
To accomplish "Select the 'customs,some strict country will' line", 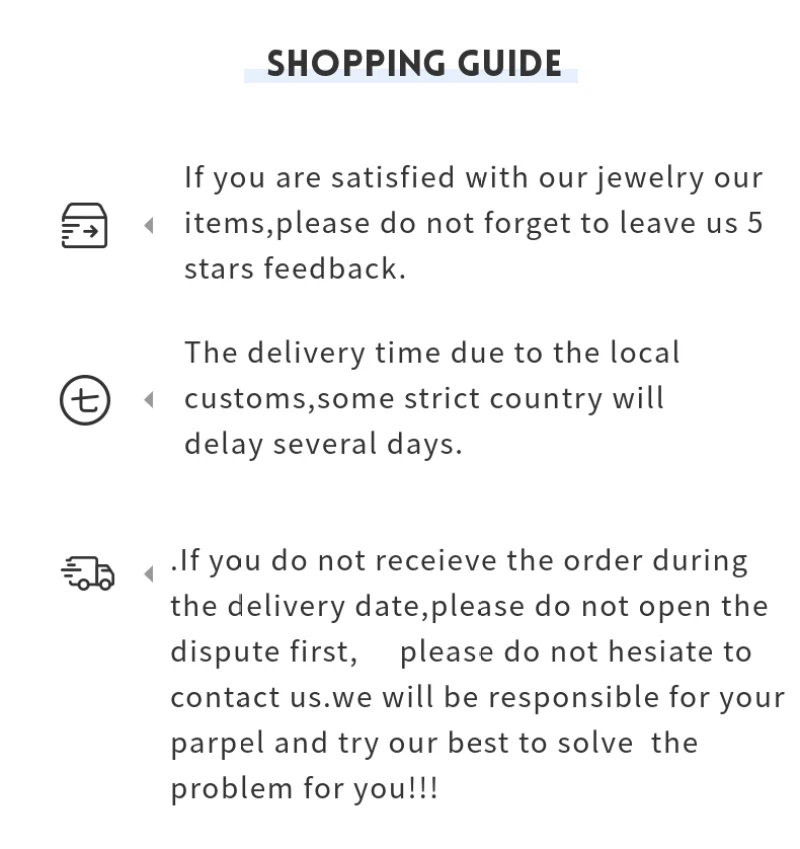I will [x=424, y=400].
